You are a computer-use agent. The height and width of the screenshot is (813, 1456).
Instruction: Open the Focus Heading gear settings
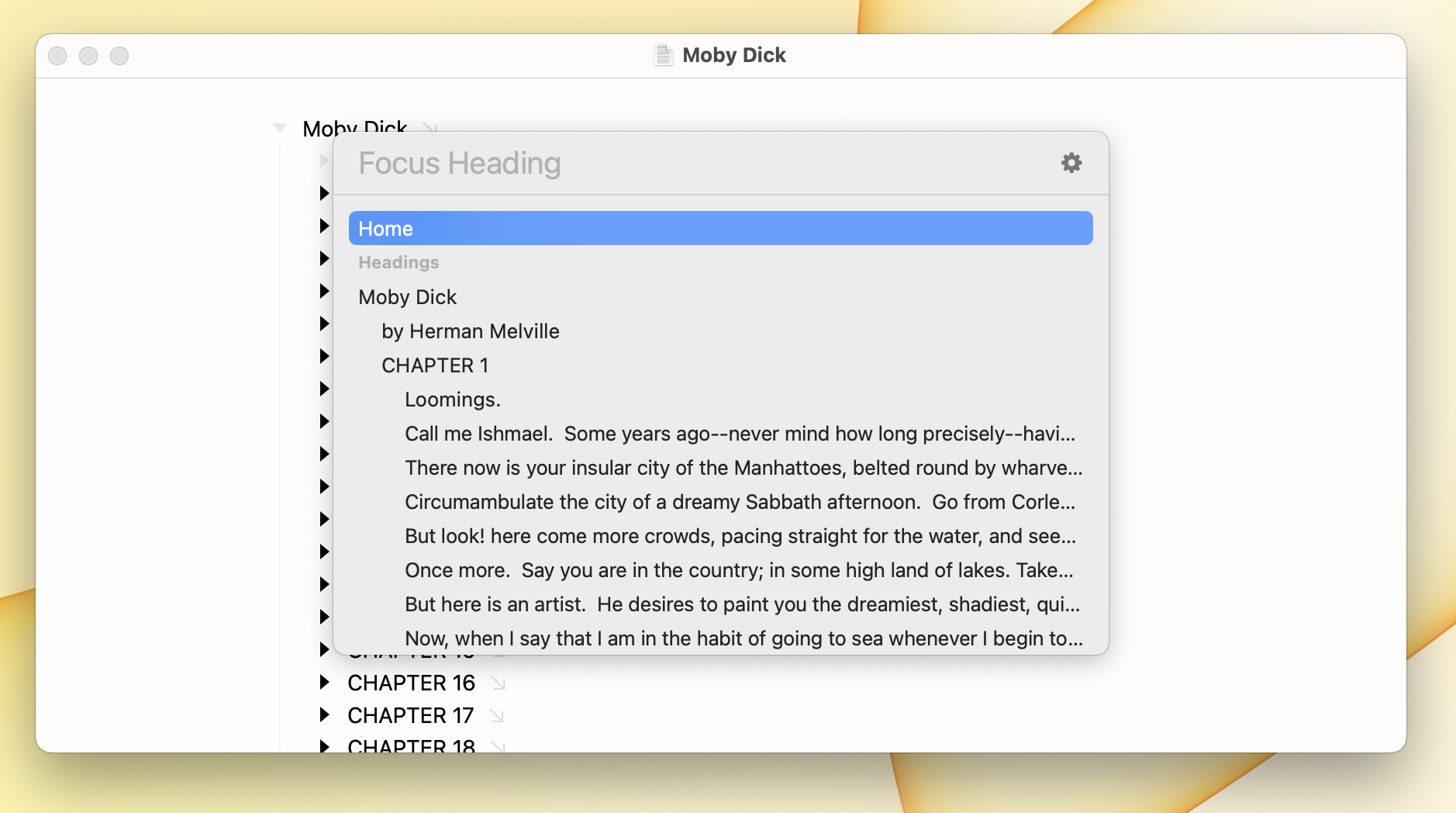point(1071,163)
